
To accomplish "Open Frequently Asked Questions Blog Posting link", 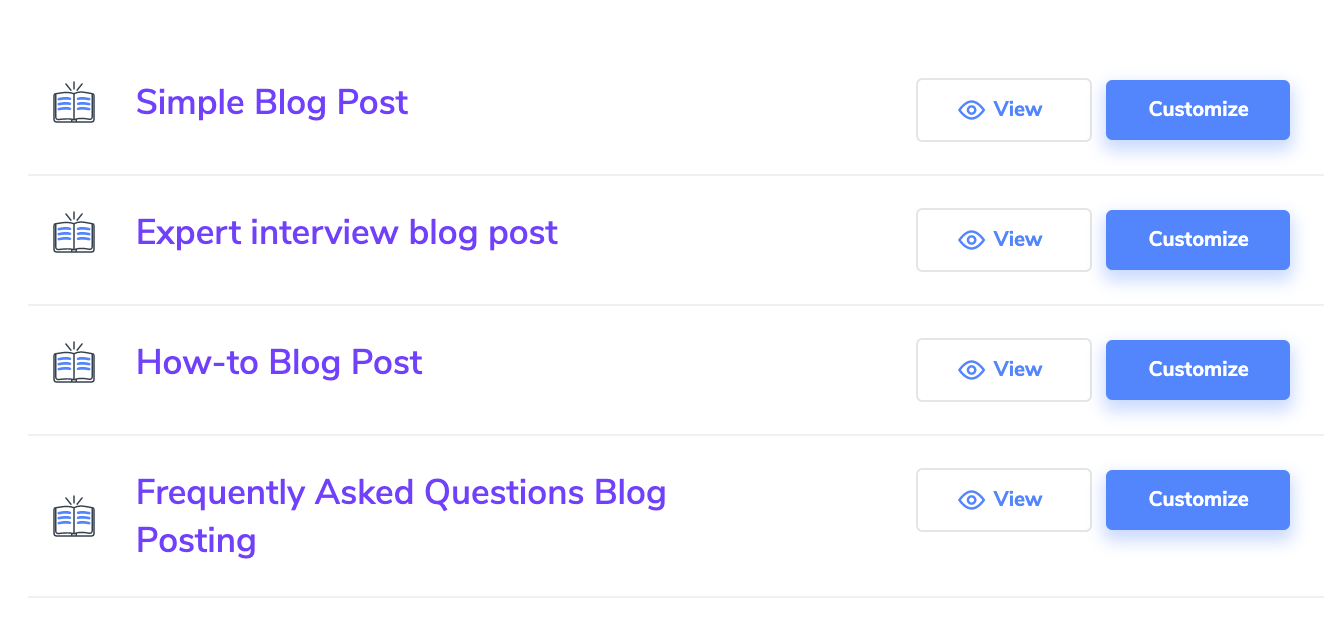I will (400, 493).
